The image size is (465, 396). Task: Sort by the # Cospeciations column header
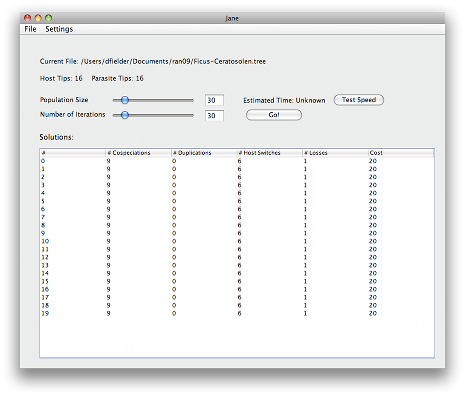click(x=138, y=153)
